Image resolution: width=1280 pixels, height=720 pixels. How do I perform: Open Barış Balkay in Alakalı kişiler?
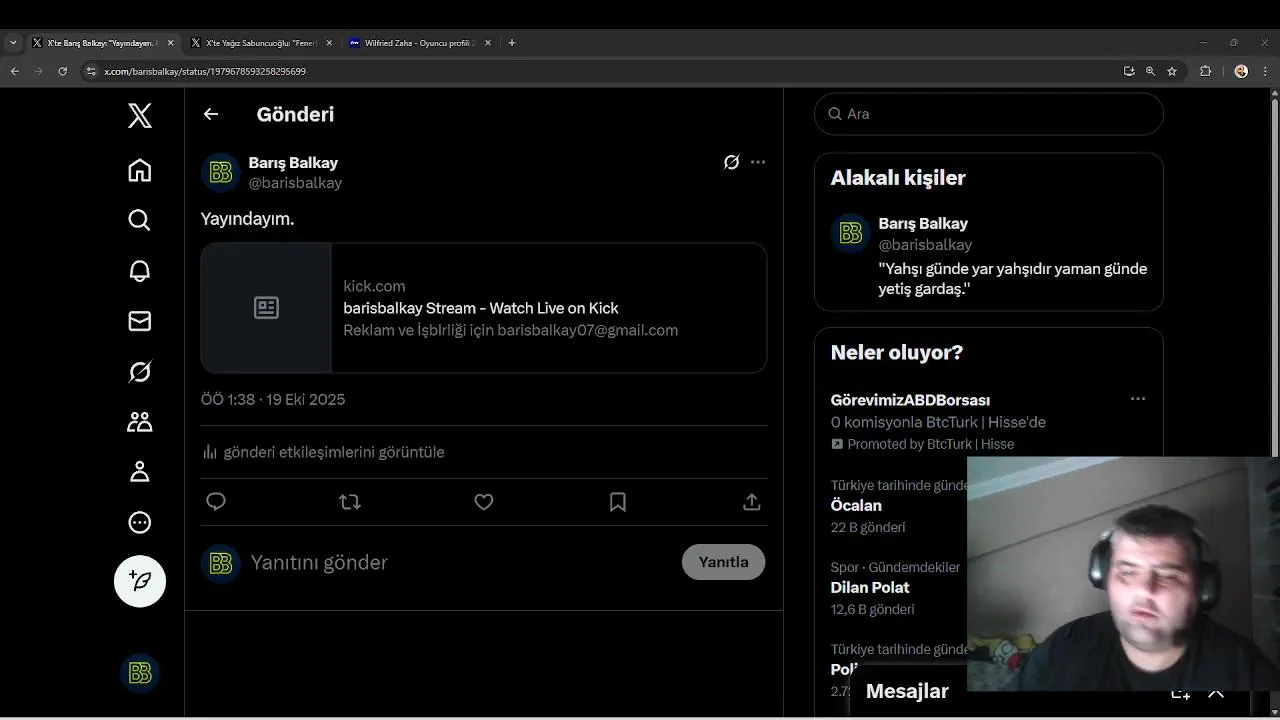pyautogui.click(x=989, y=256)
